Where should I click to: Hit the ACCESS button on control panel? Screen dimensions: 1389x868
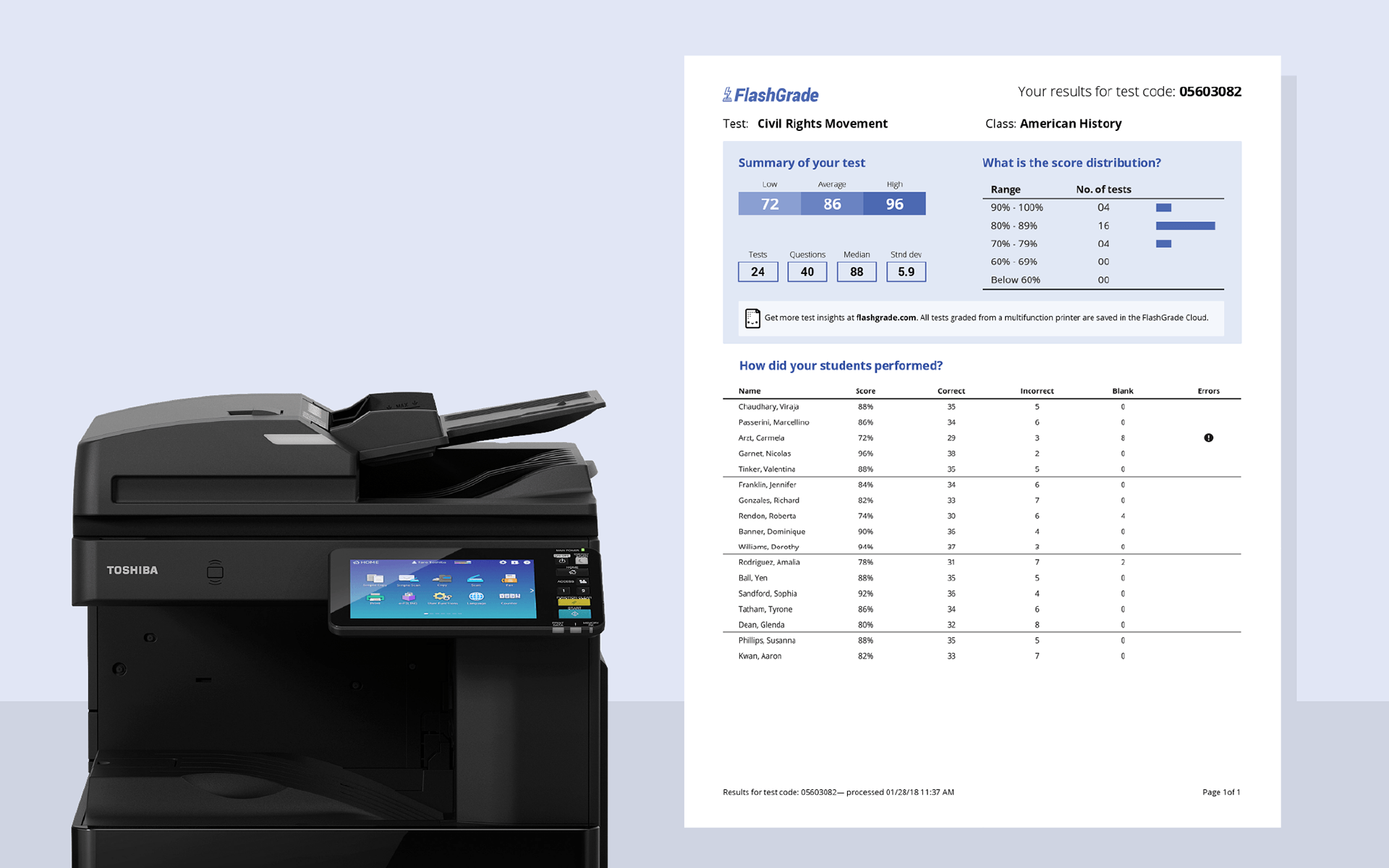tap(583, 582)
